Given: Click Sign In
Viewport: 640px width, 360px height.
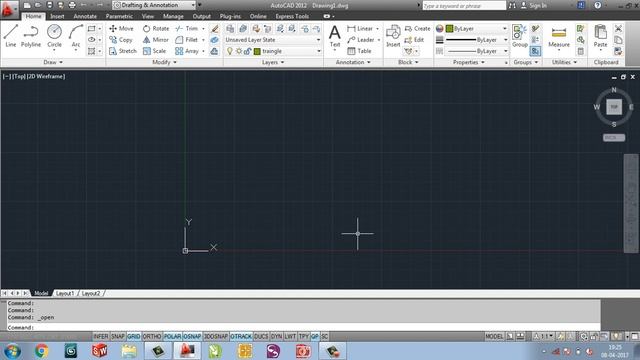Looking at the screenshot, I should pos(534,5).
